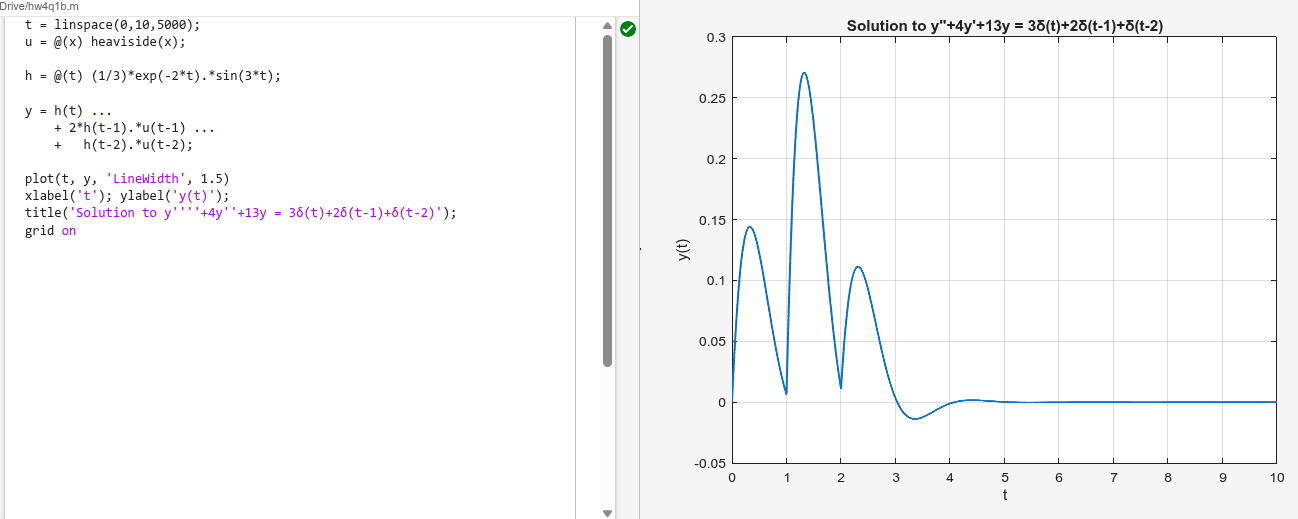The image size is (1298, 519).
Task: Click the vertical scrollbar thumb in editor
Action: coord(606,200)
